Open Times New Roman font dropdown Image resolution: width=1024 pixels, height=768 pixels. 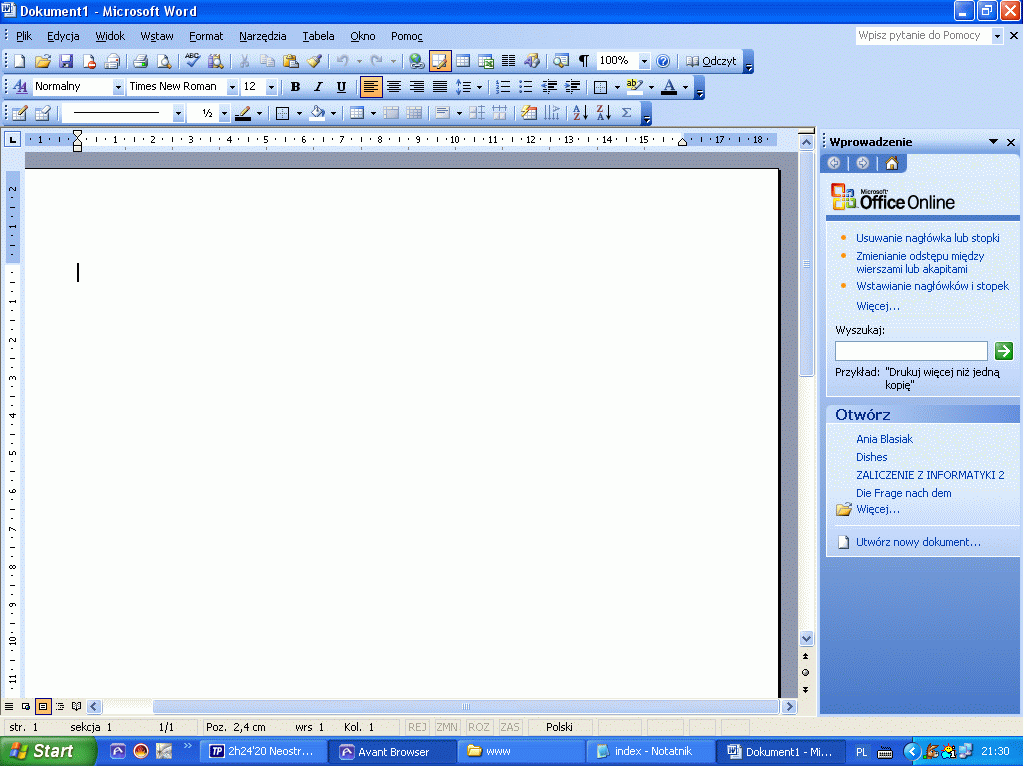pos(232,87)
